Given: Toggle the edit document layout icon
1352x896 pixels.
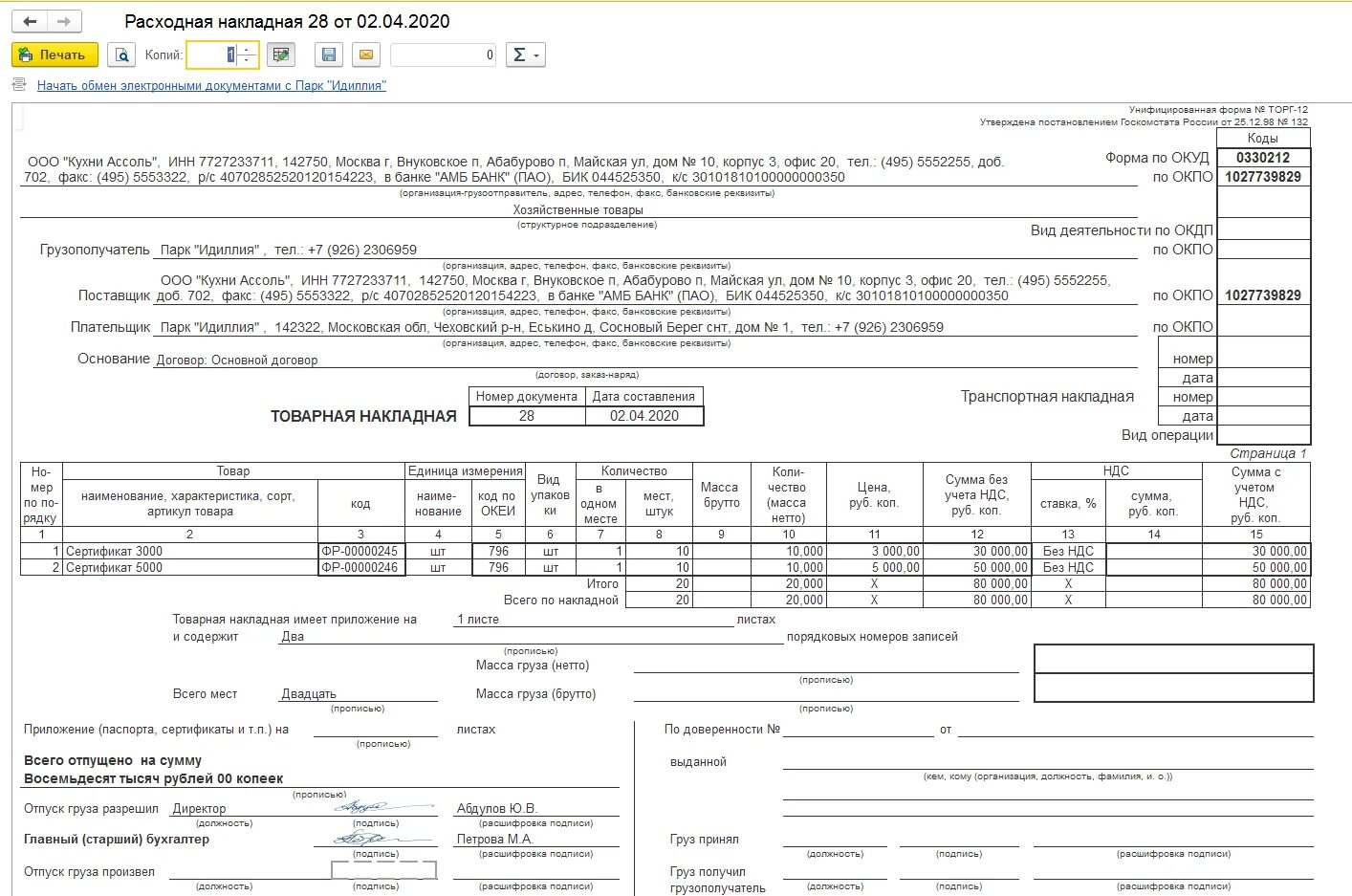Looking at the screenshot, I should pyautogui.click(x=281, y=55).
